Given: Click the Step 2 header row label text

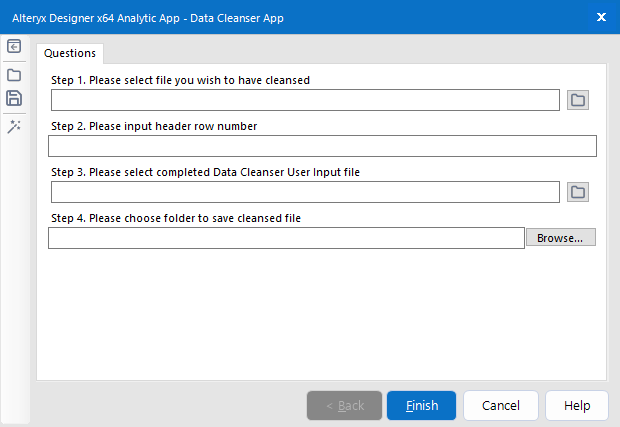Looking at the screenshot, I should pos(154,126).
